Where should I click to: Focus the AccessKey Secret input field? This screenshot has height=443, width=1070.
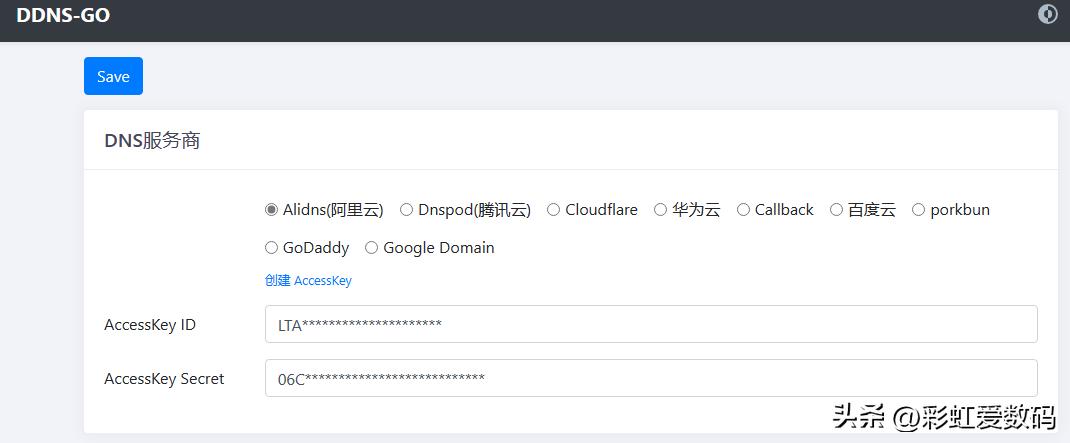(651, 378)
